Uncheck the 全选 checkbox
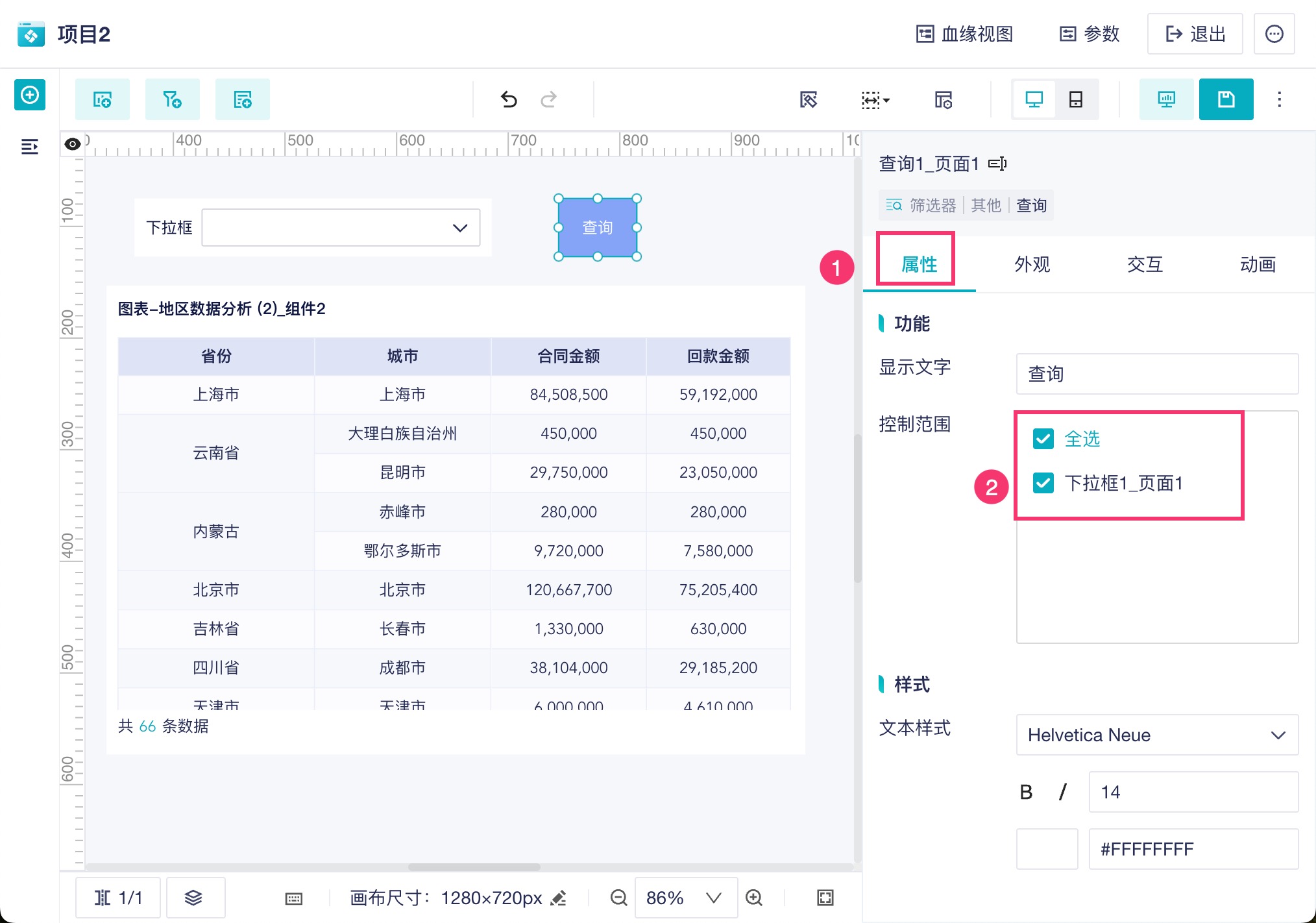 (x=1043, y=439)
